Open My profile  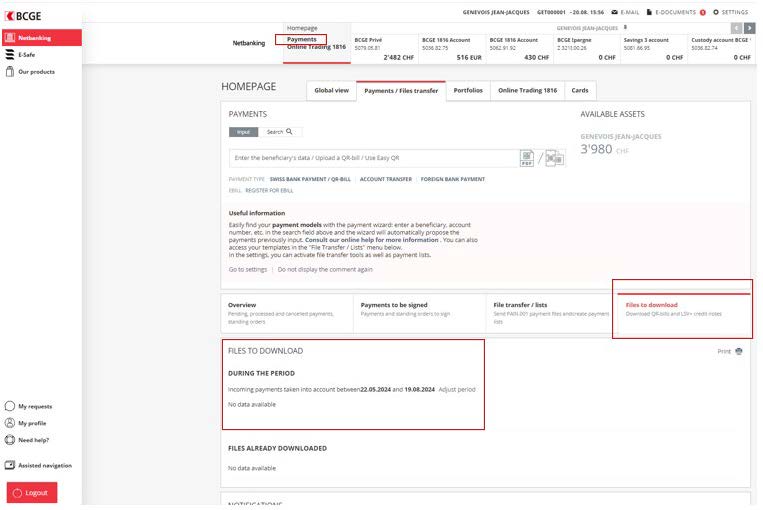coord(32,423)
